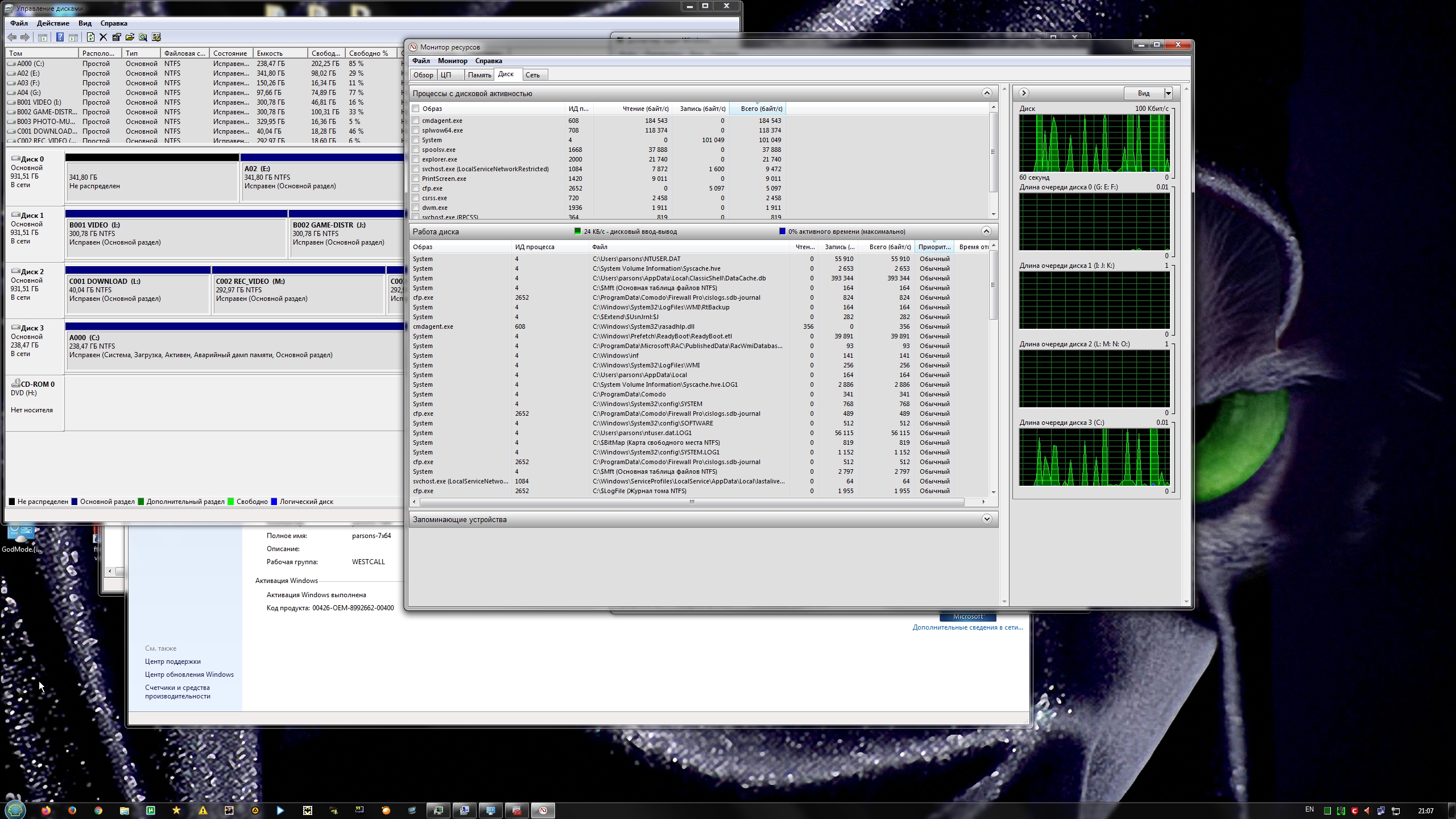Image resolution: width=1456 pixels, height=819 pixels.
Task: Click Show/Hide Console Tree toolbar icon
Action: [x=43, y=38]
